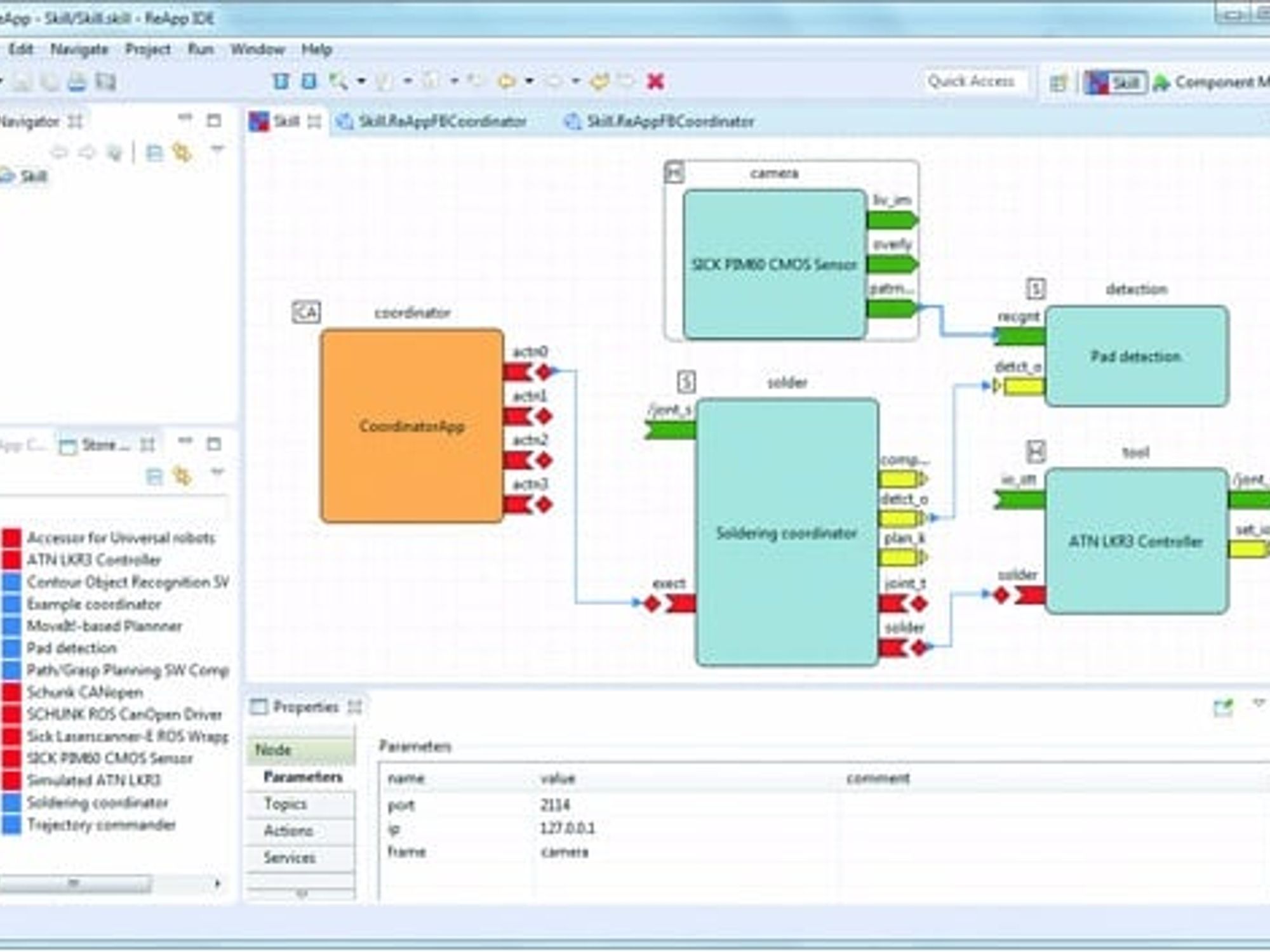Select Skill project in Navigator tree
Screen dimensions: 1270x952
point(25,176)
